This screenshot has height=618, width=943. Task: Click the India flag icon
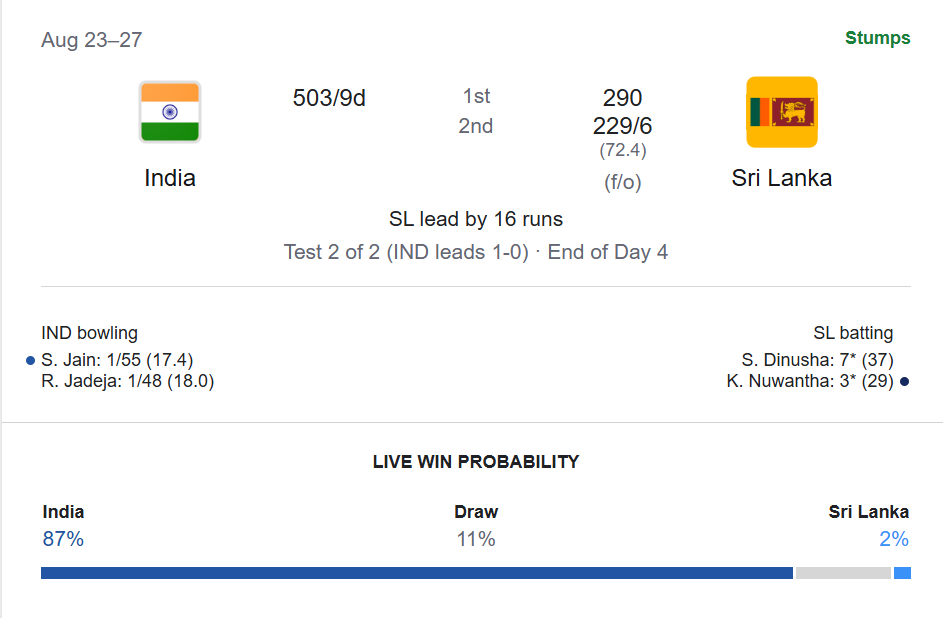[x=170, y=112]
